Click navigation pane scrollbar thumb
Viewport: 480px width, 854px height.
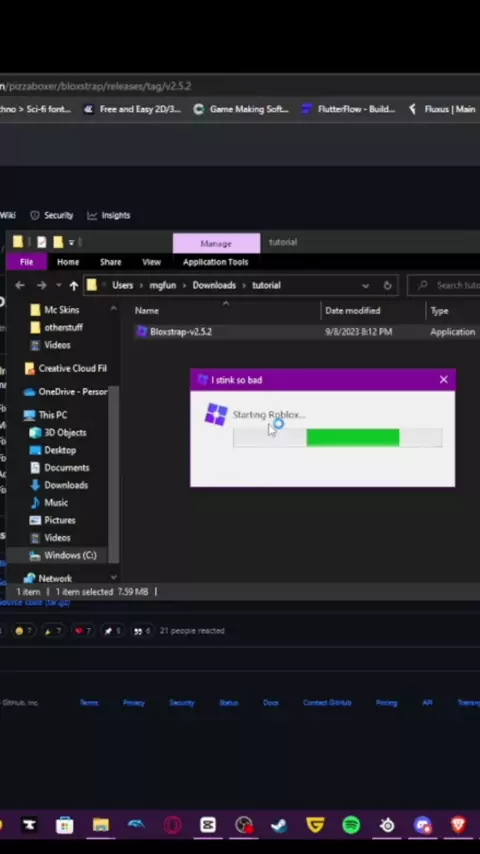[x=113, y=474]
